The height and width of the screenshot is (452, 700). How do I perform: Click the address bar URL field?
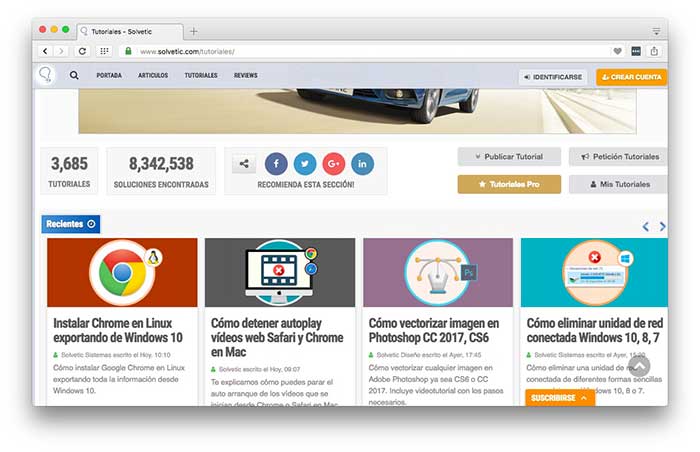371,51
